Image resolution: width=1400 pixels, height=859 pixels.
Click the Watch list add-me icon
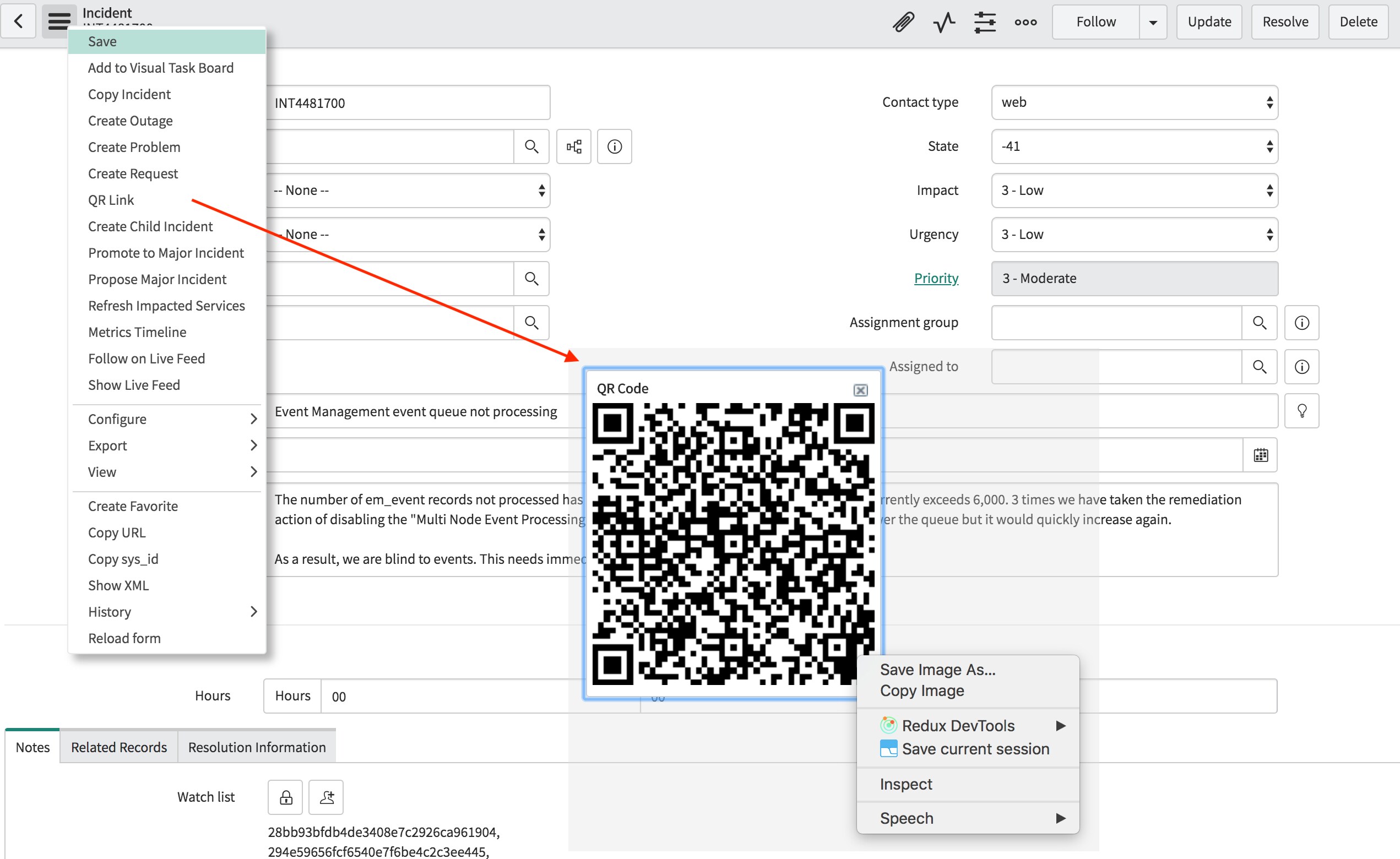[x=326, y=797]
